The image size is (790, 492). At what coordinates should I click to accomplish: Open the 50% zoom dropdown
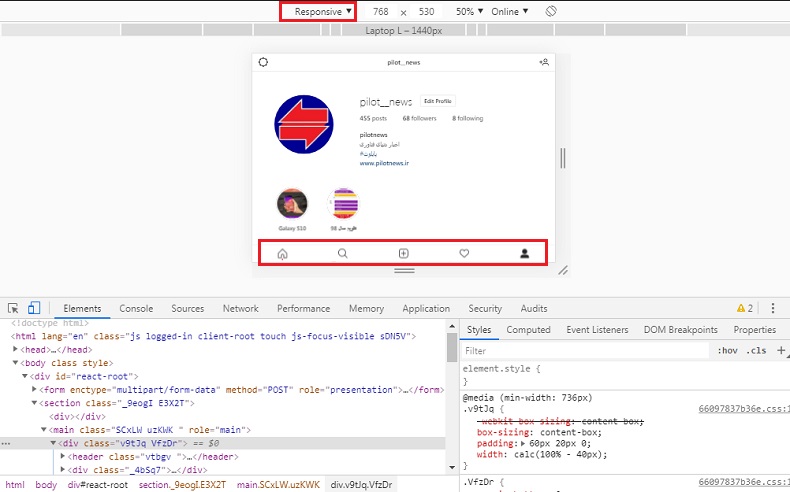[x=469, y=12]
